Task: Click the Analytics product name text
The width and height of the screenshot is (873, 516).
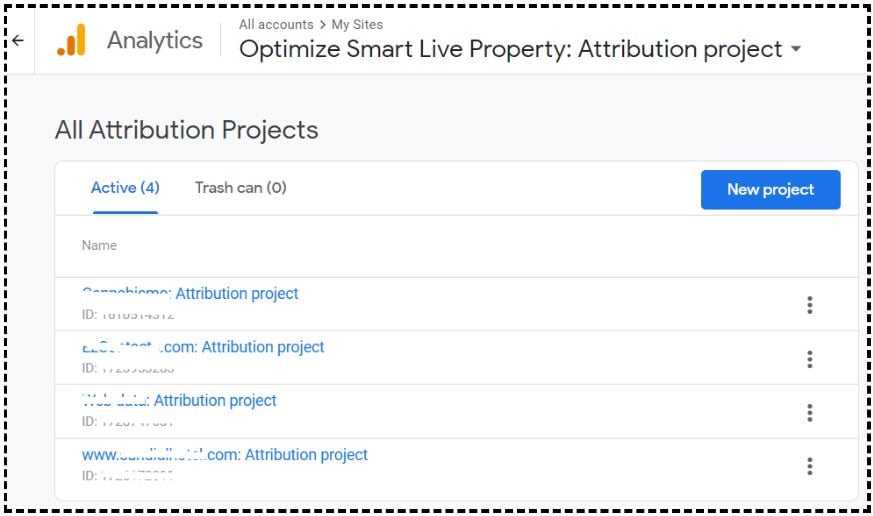Action: [155, 40]
